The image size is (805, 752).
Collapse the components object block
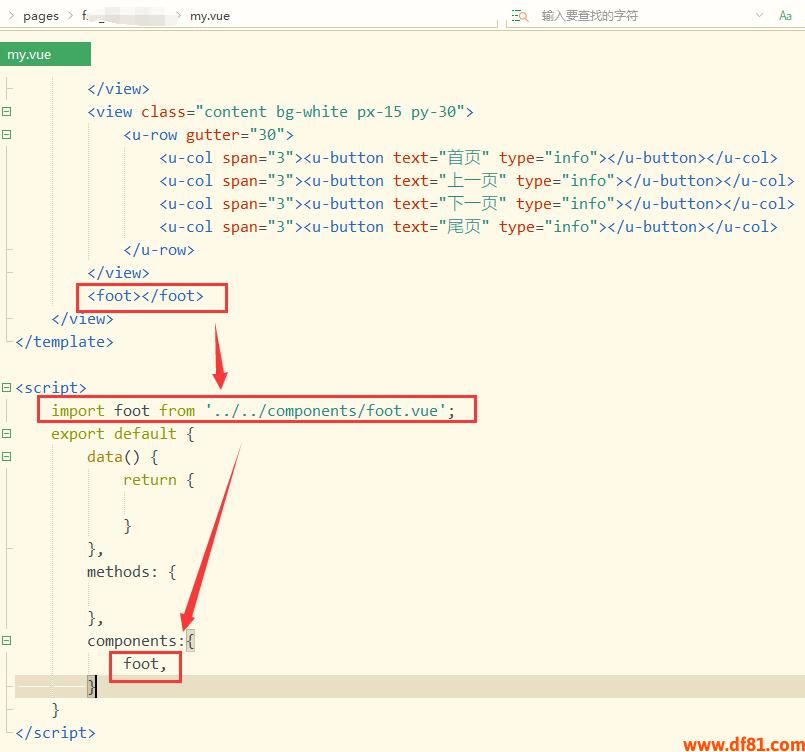[6, 641]
